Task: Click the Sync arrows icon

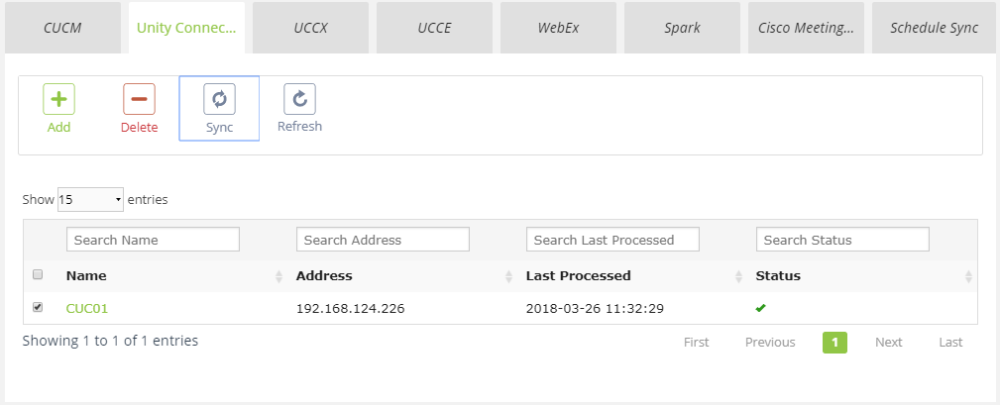Action: click(219, 100)
